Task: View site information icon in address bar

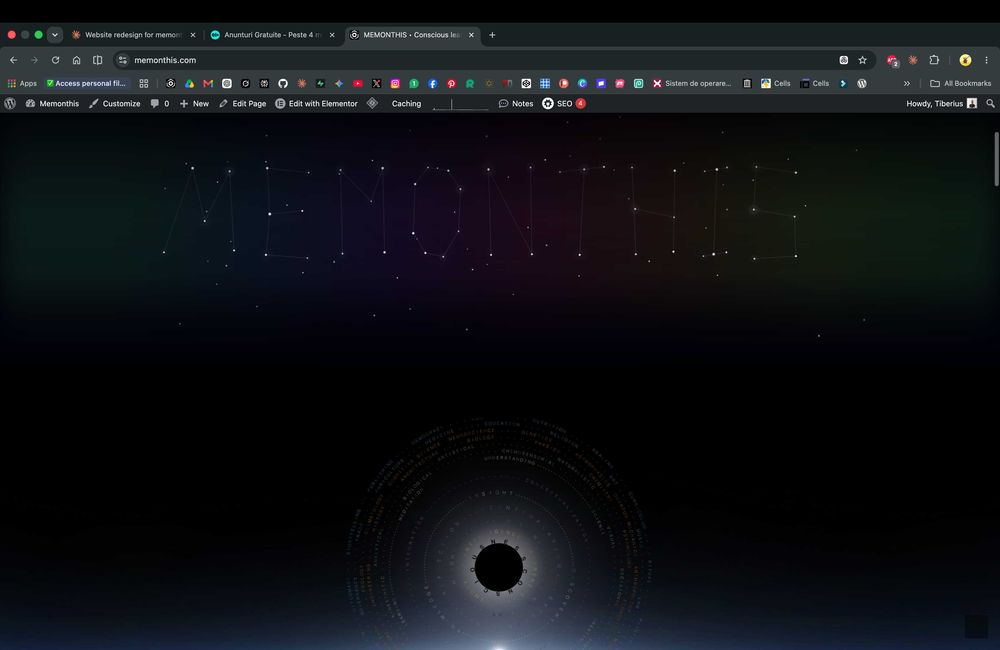Action: coord(122,60)
